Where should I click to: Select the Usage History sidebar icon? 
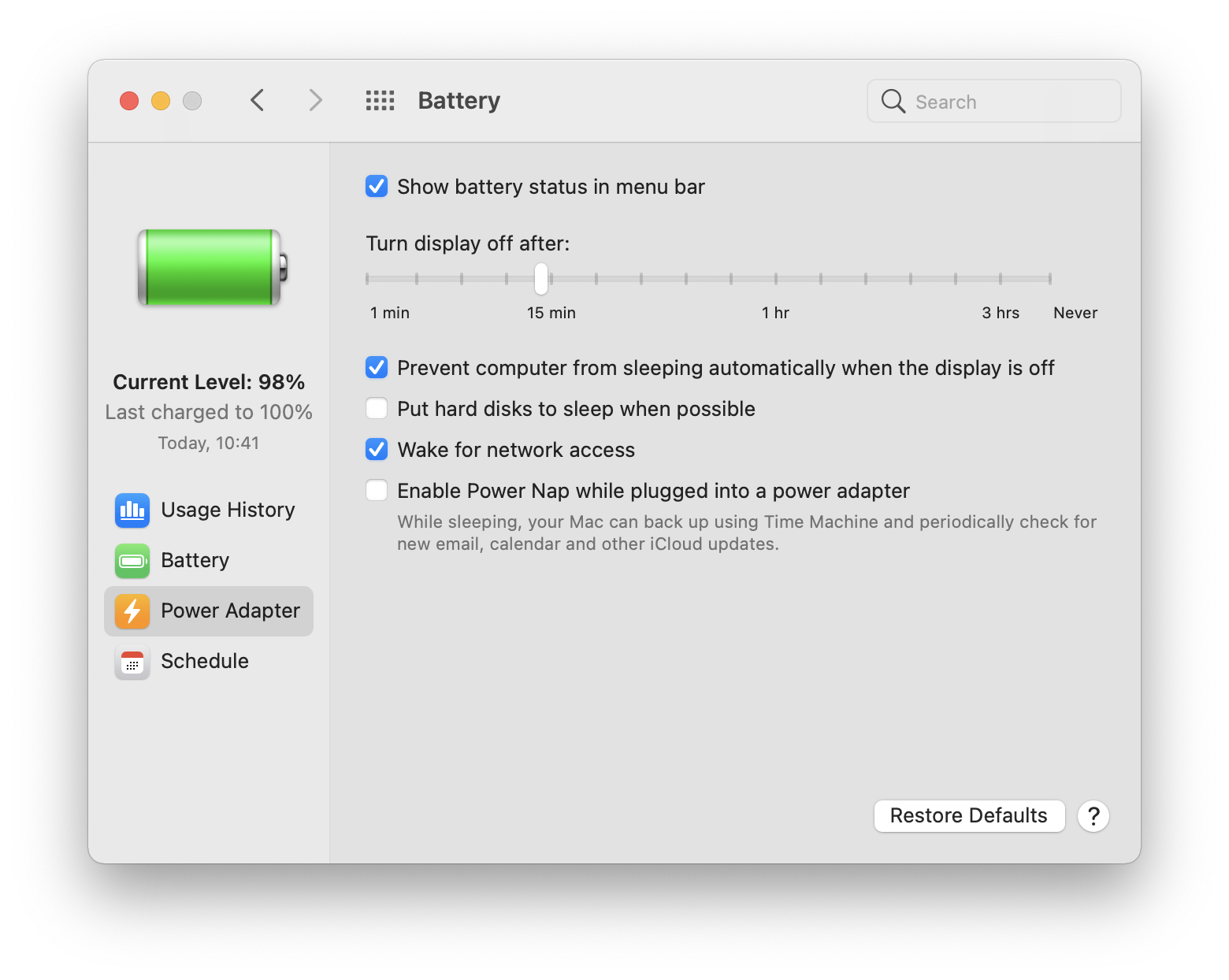[132, 510]
